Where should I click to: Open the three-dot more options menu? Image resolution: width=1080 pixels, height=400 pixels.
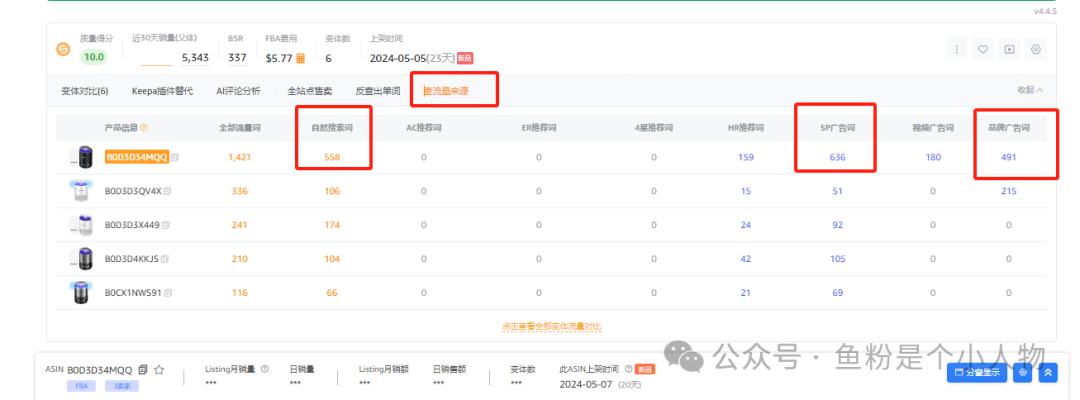(x=957, y=49)
